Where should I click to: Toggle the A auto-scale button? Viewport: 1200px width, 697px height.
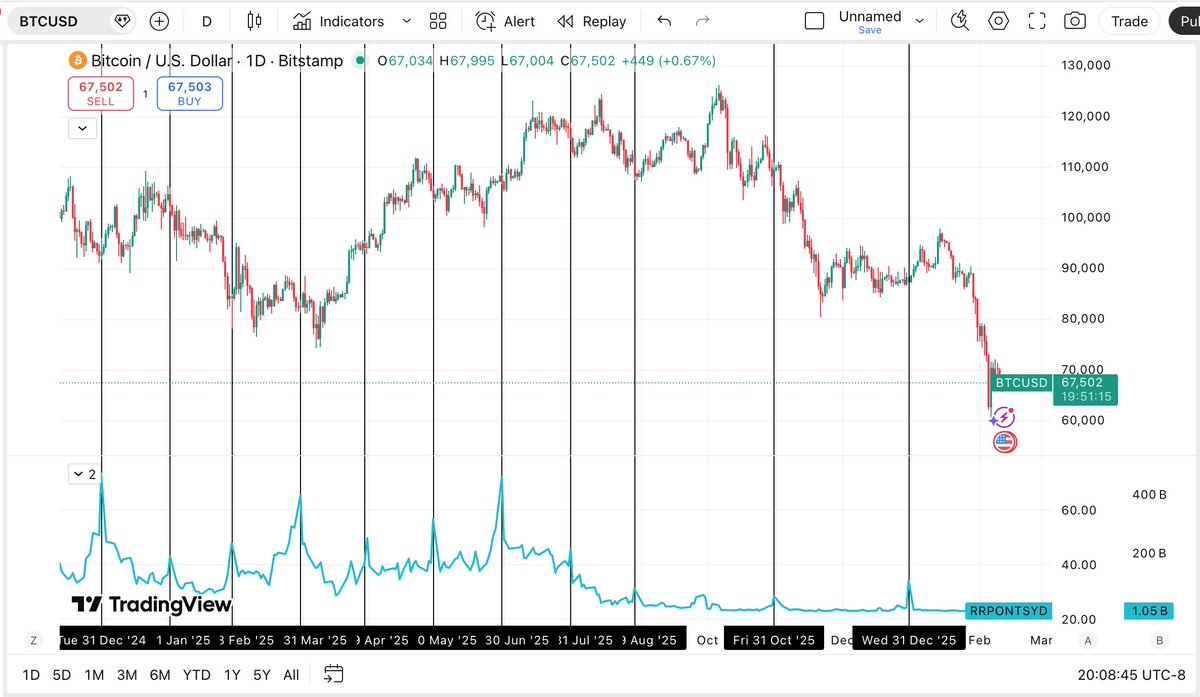tap(1089, 640)
